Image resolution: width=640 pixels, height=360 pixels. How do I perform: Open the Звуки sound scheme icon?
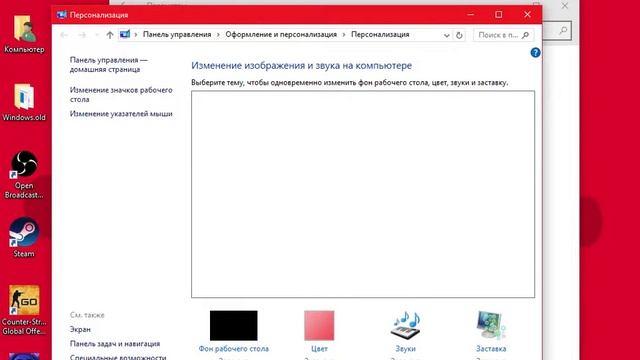point(405,325)
